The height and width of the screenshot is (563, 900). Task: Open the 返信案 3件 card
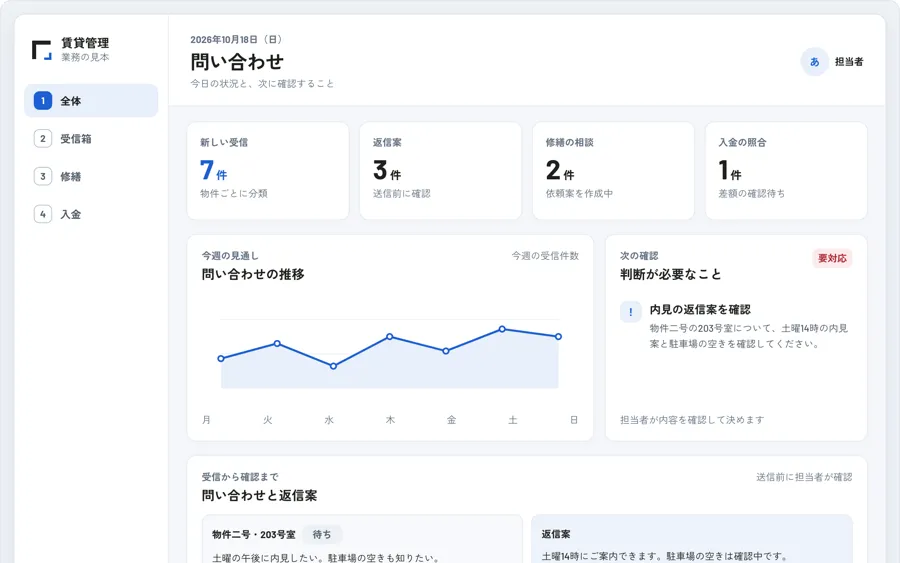(441, 170)
